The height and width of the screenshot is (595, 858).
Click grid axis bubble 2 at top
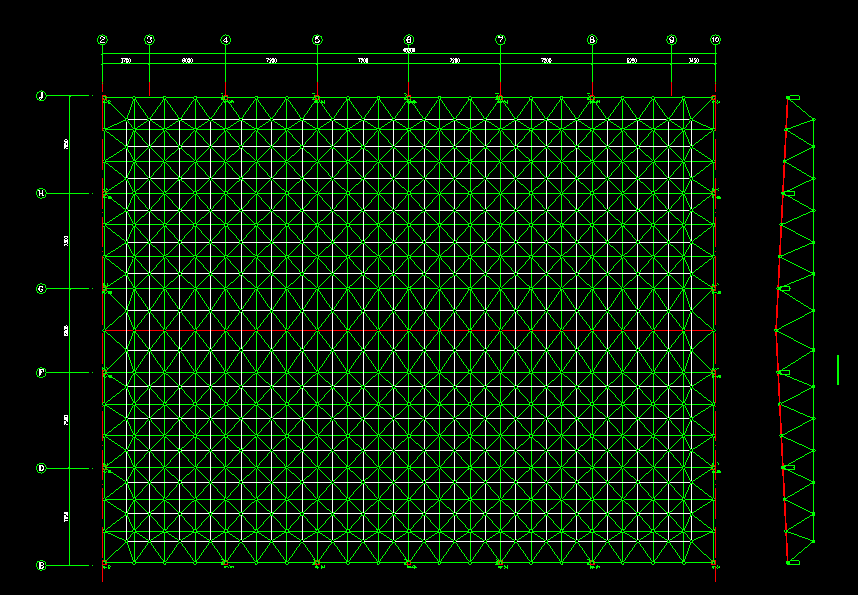click(x=102, y=40)
